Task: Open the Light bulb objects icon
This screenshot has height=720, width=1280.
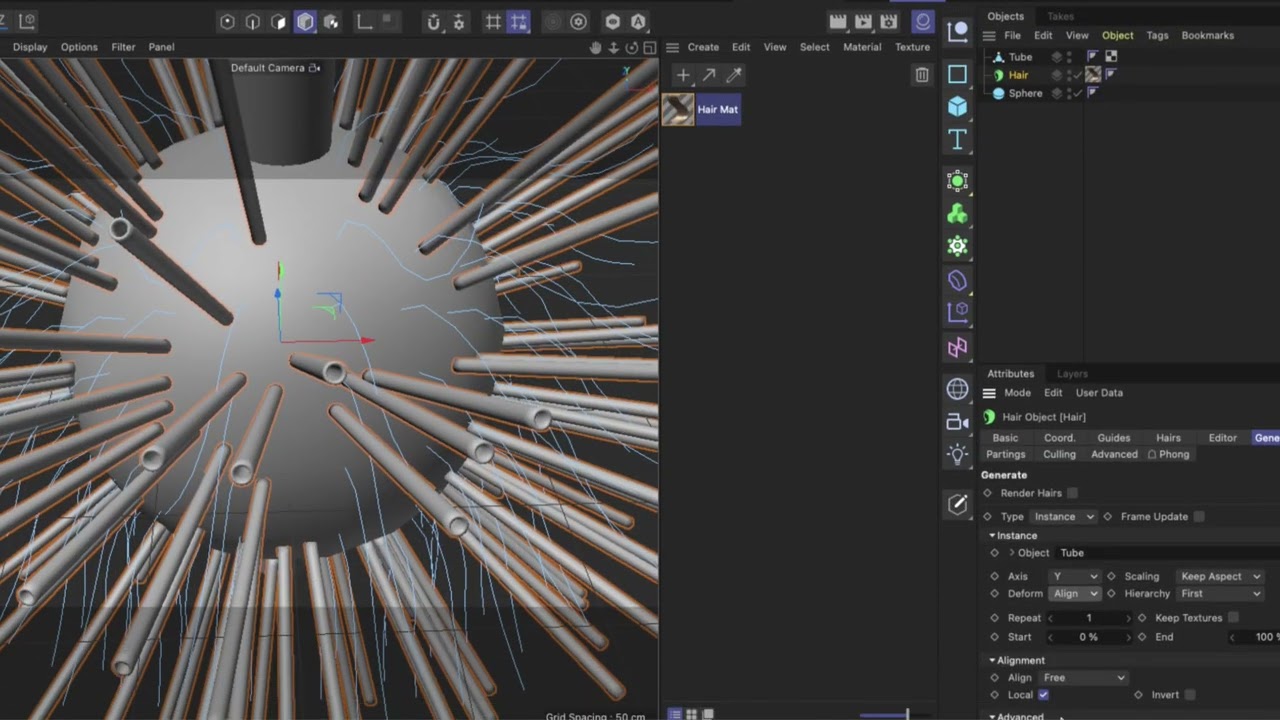Action: coord(957,455)
